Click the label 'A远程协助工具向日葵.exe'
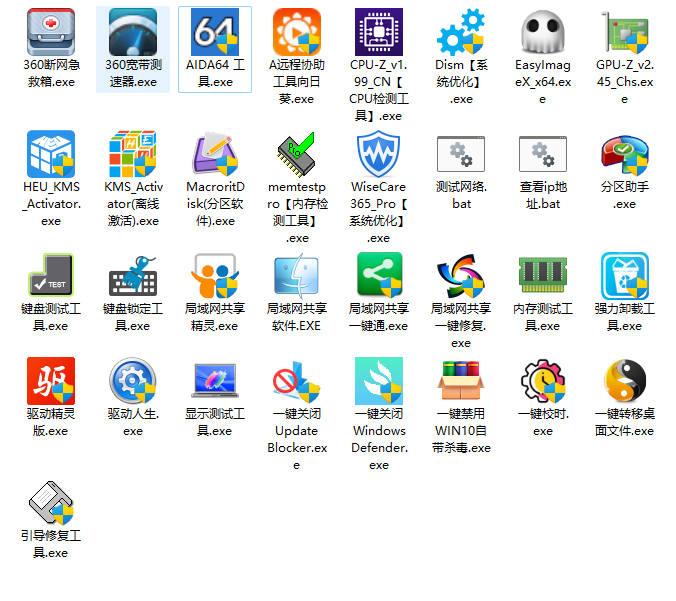The image size is (676, 601). point(297,82)
